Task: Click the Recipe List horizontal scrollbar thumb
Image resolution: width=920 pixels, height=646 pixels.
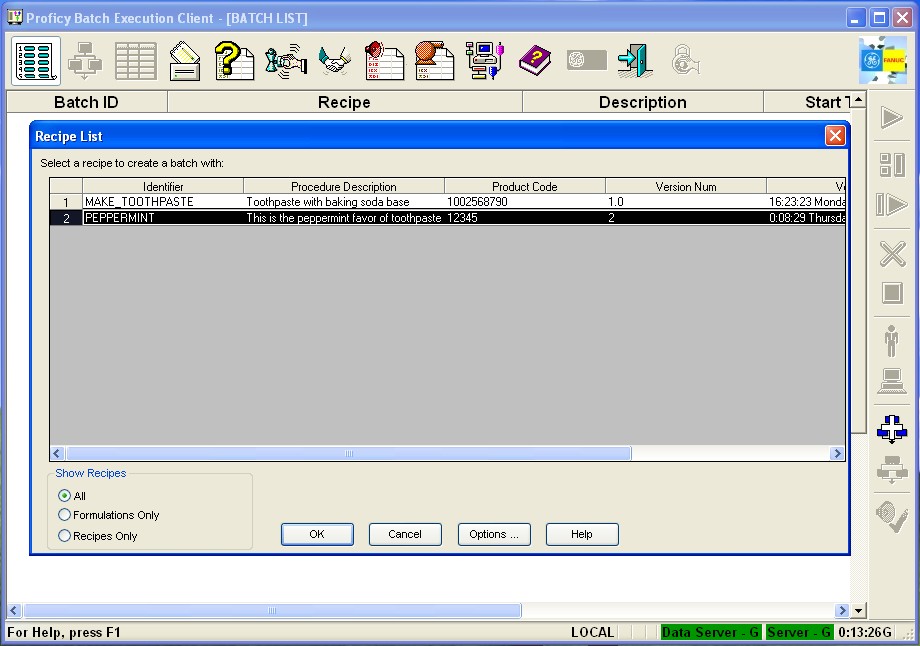Action: (x=349, y=454)
